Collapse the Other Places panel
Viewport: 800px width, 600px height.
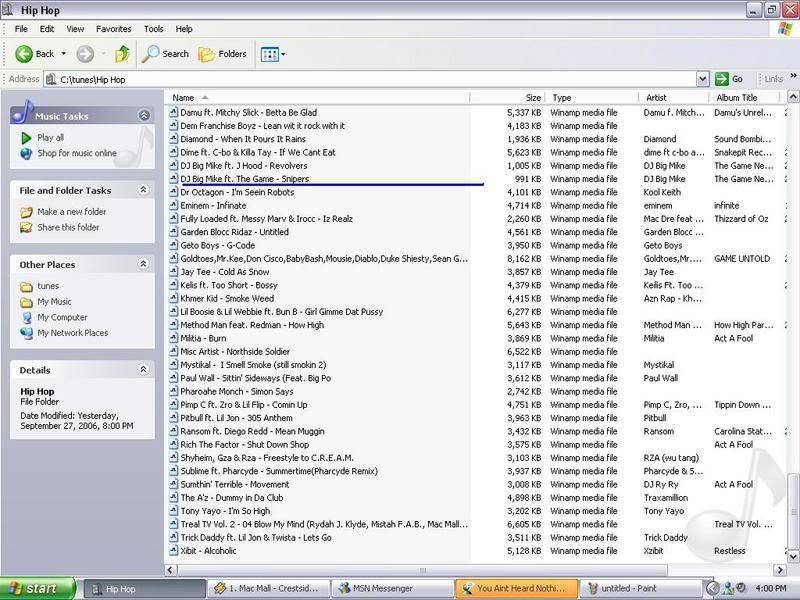point(144,264)
